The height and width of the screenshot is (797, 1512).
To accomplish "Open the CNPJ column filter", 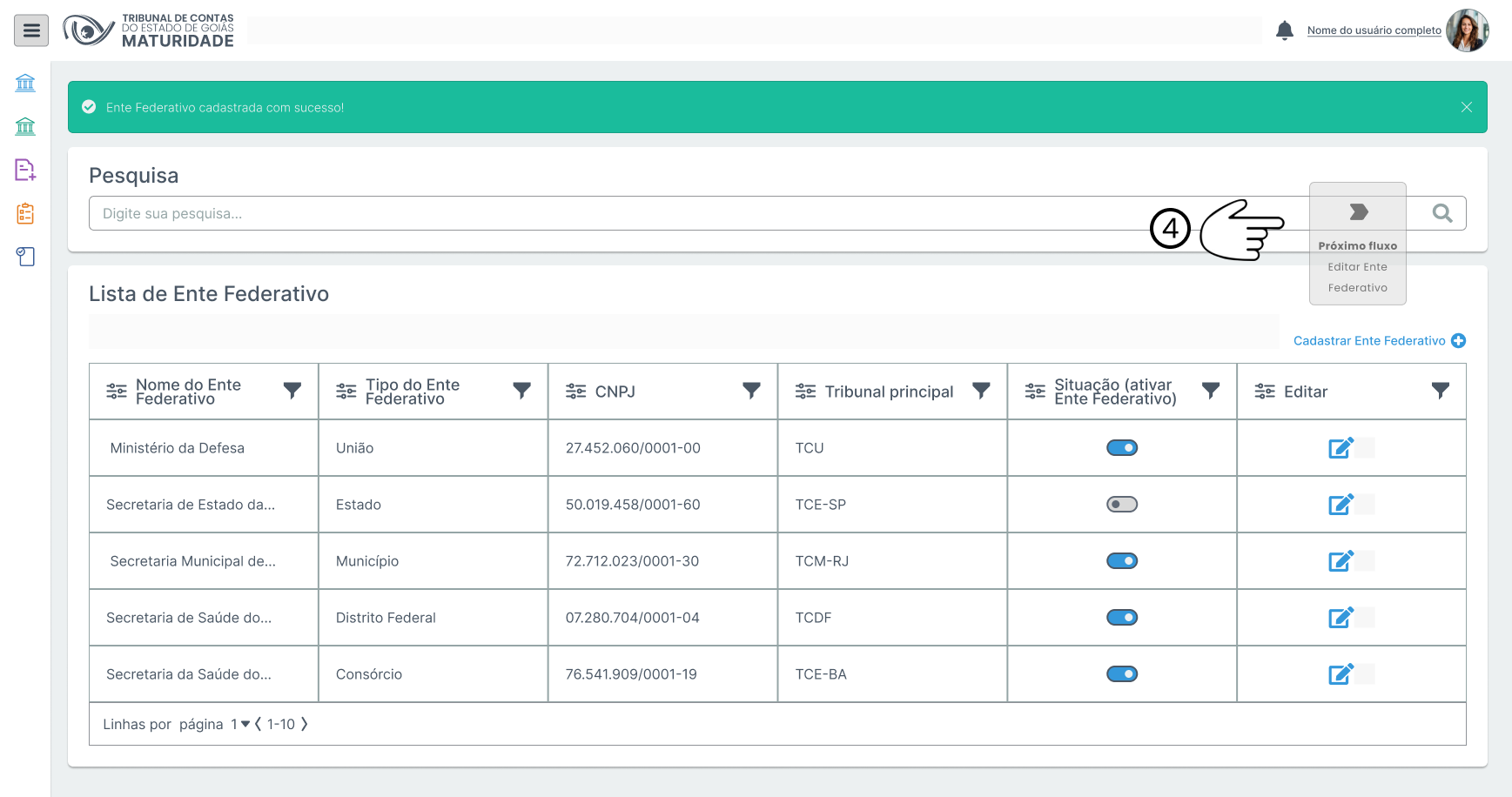I will (751, 391).
